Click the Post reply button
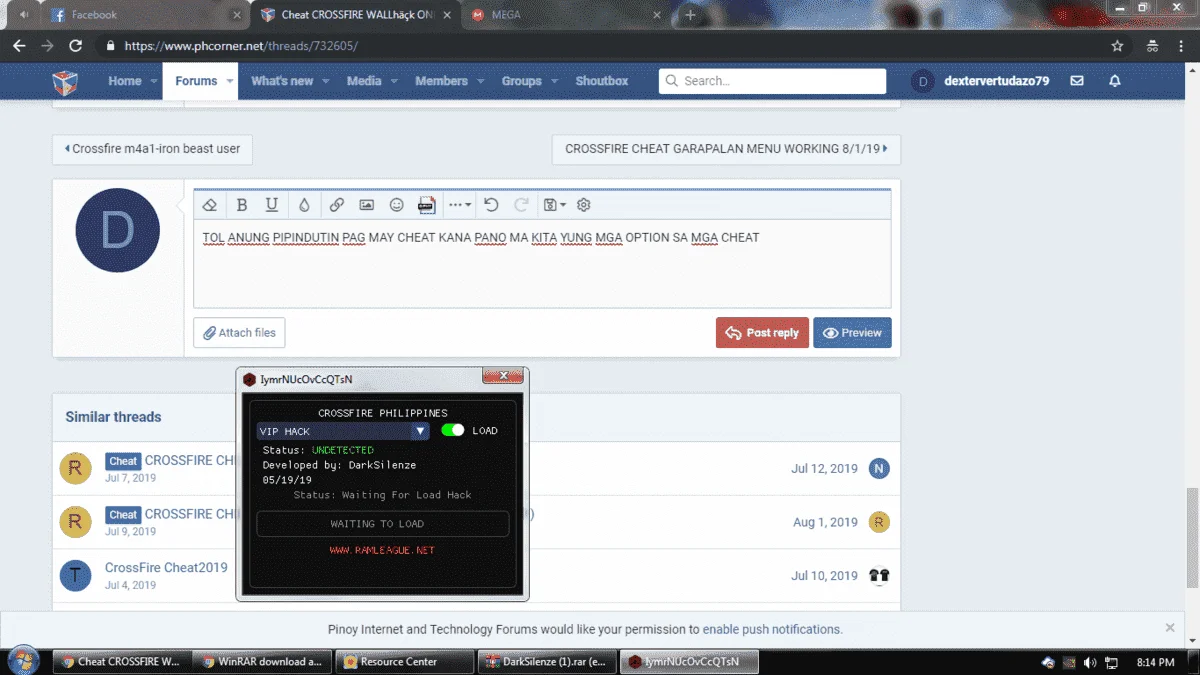 coord(762,333)
